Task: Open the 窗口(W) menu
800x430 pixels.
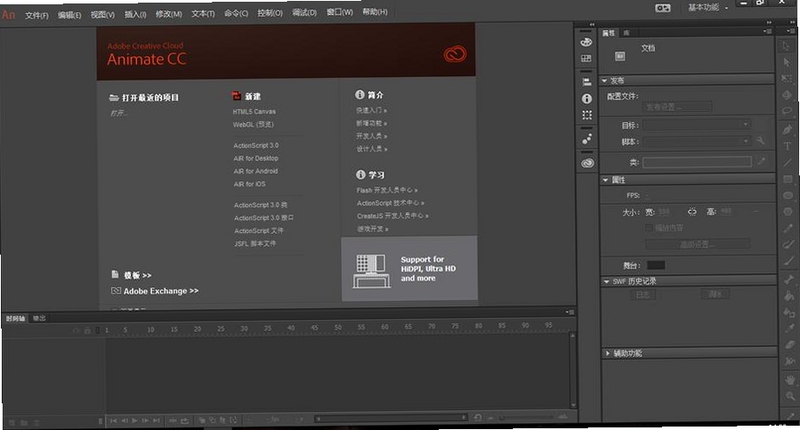Action: [340, 12]
